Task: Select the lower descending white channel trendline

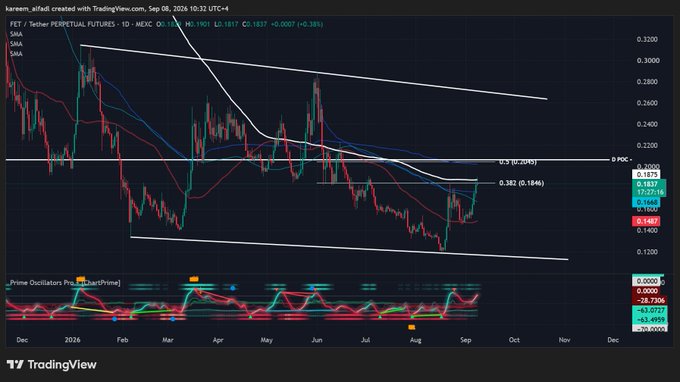Action: click(350, 248)
